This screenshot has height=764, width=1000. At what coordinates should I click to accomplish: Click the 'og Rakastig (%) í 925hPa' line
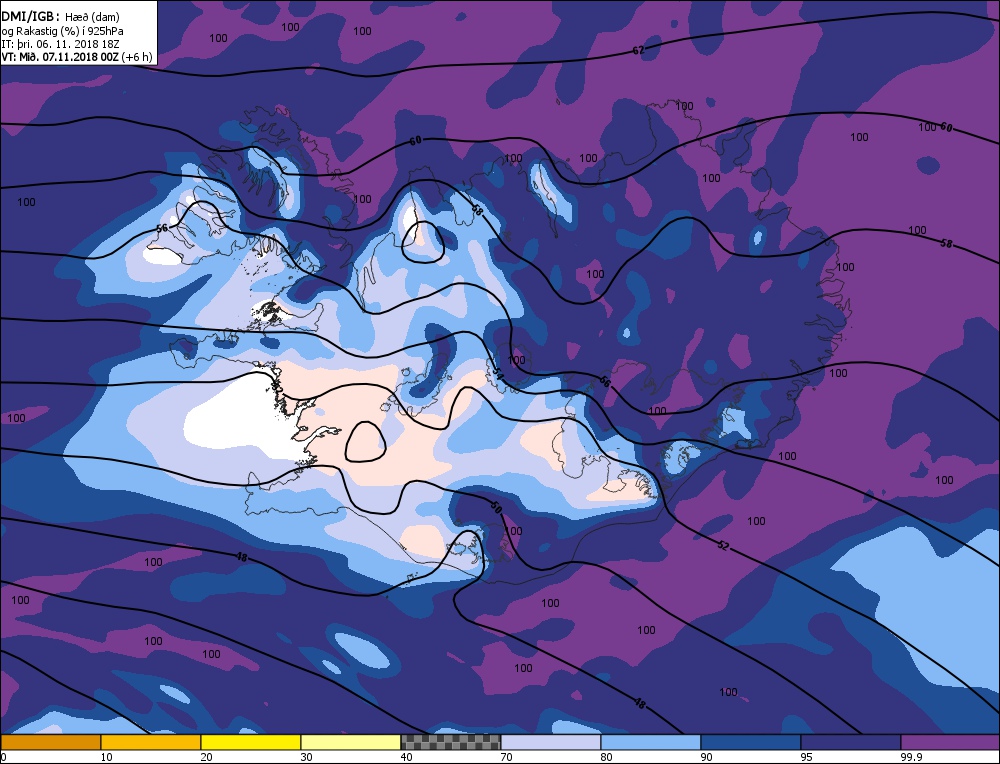click(62, 31)
